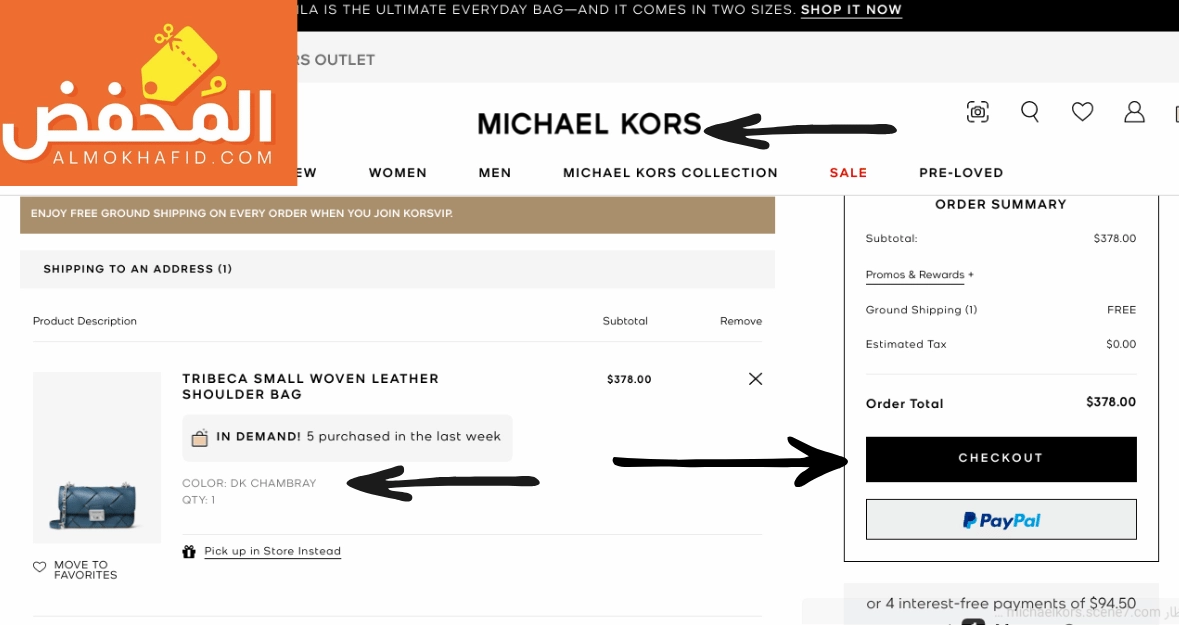
Task: Open favorites via the heart icon in the header
Action: (x=1082, y=112)
